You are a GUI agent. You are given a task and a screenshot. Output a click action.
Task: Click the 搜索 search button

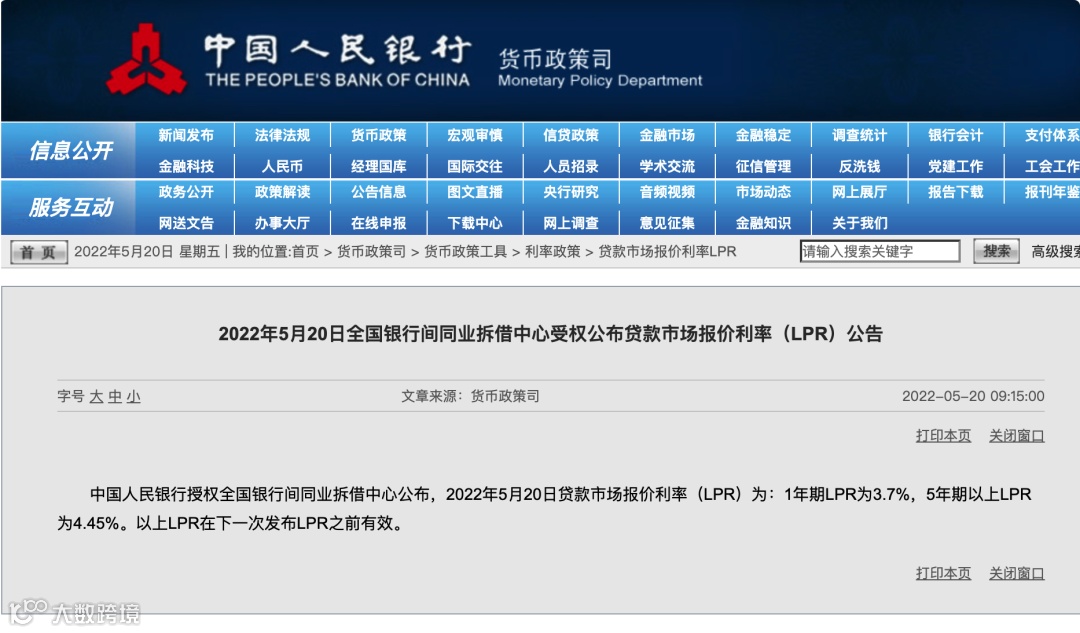click(996, 251)
